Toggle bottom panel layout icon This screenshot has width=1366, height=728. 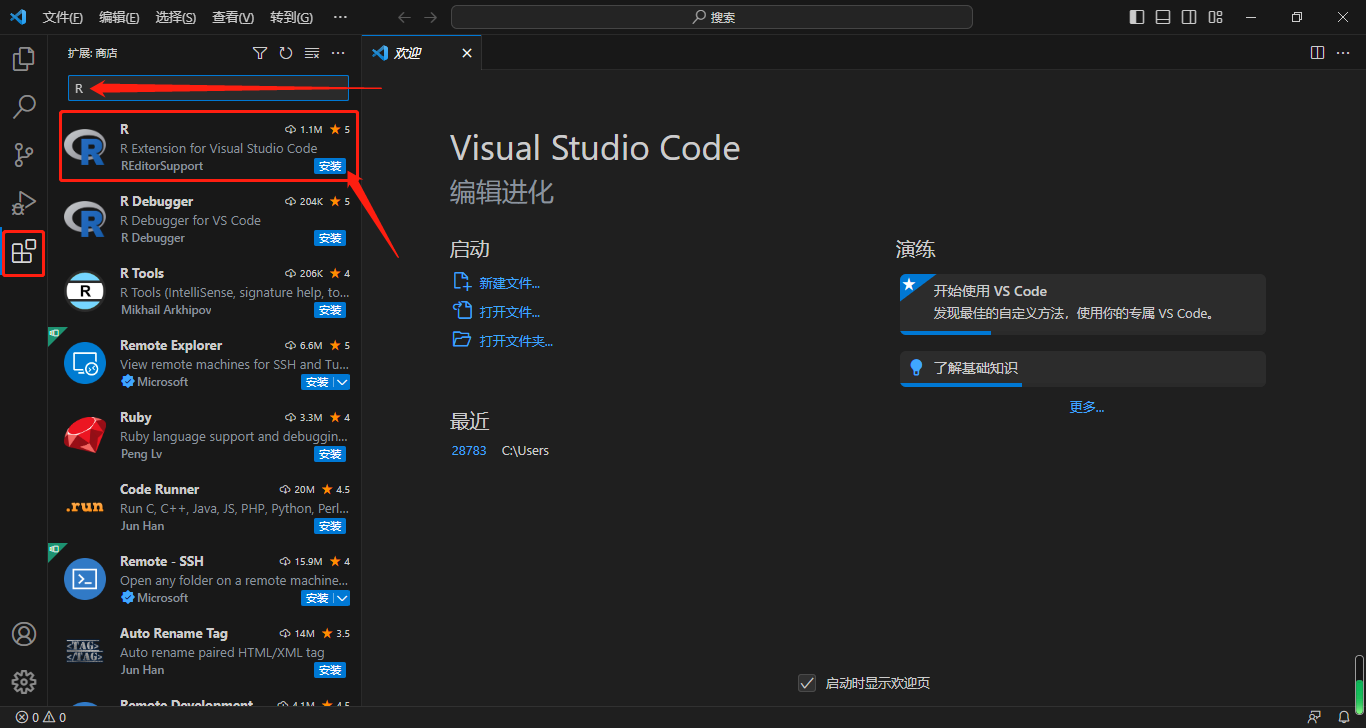tap(1163, 17)
